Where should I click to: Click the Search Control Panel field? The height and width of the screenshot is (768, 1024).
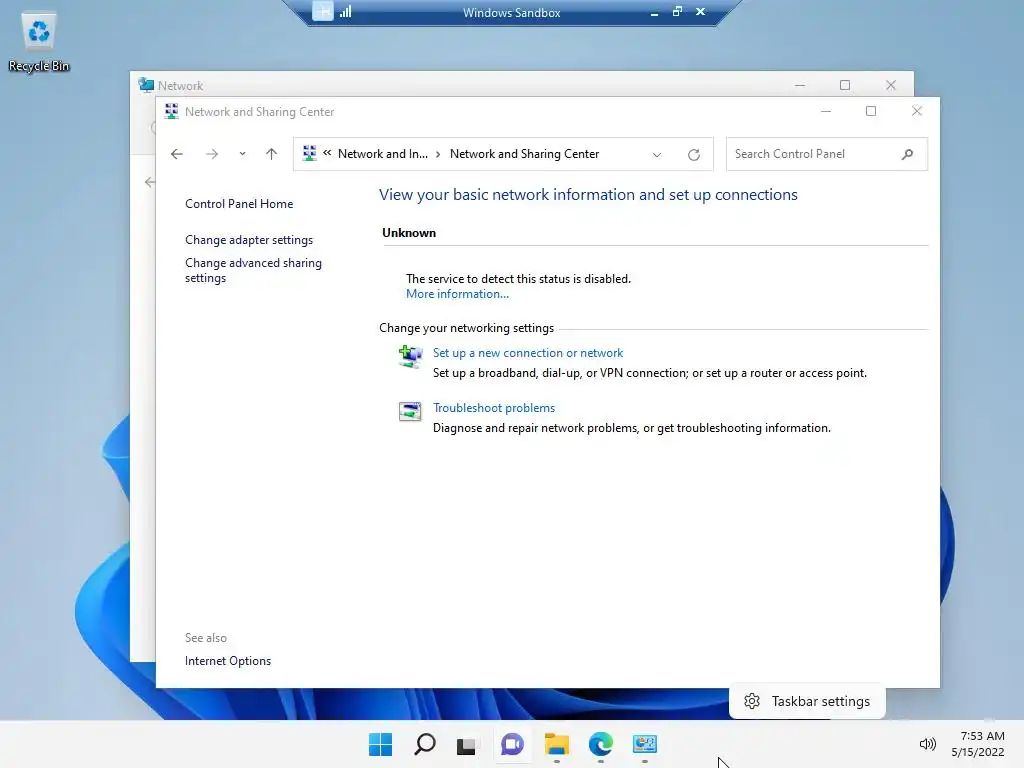827,154
